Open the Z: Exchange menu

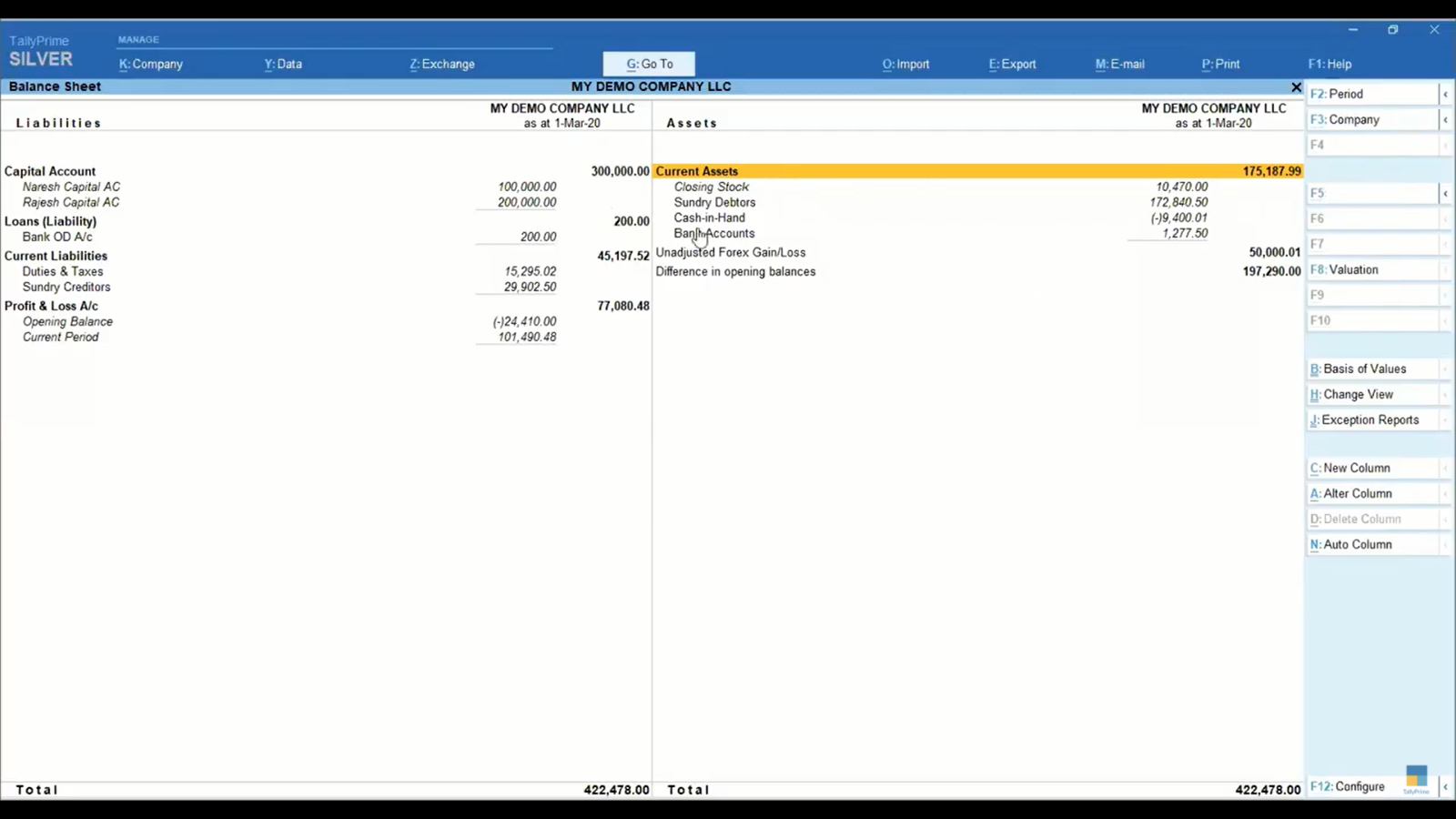[x=441, y=64]
